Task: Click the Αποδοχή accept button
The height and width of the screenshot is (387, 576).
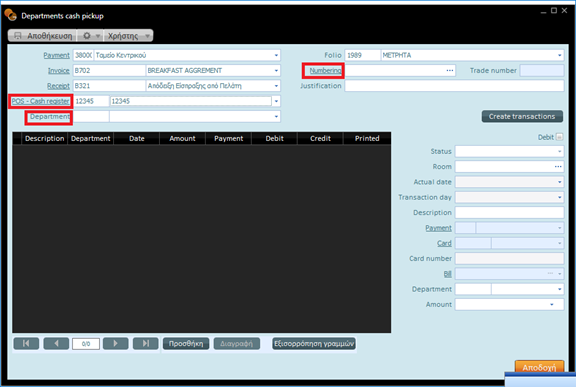Action: pyautogui.click(x=539, y=367)
